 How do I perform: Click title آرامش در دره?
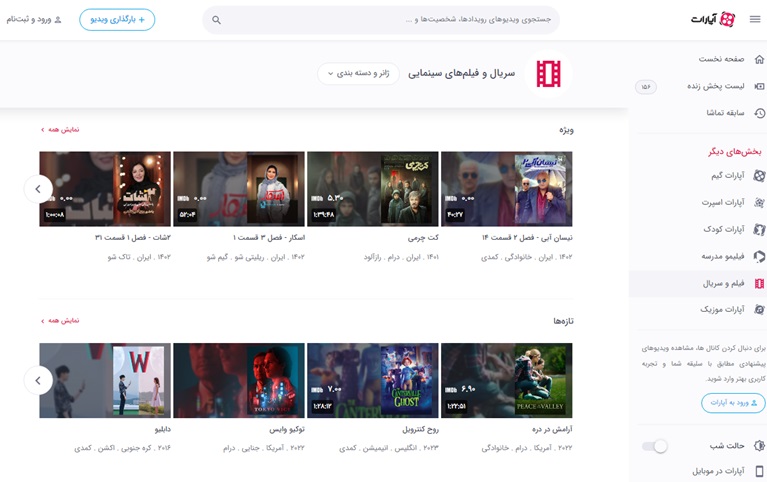552,429
